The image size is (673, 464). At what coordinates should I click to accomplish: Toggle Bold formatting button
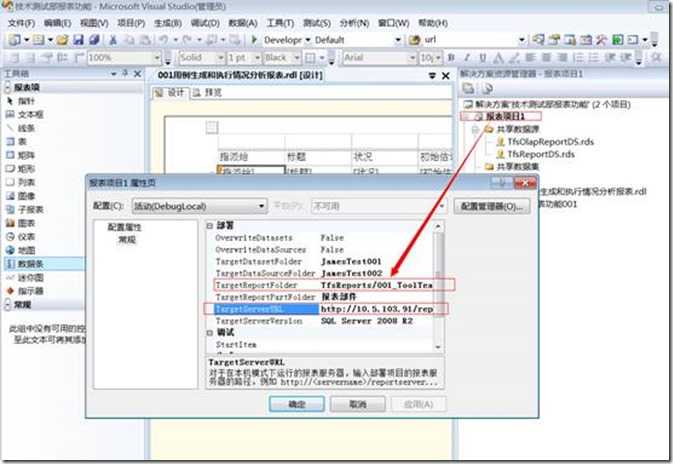451,57
